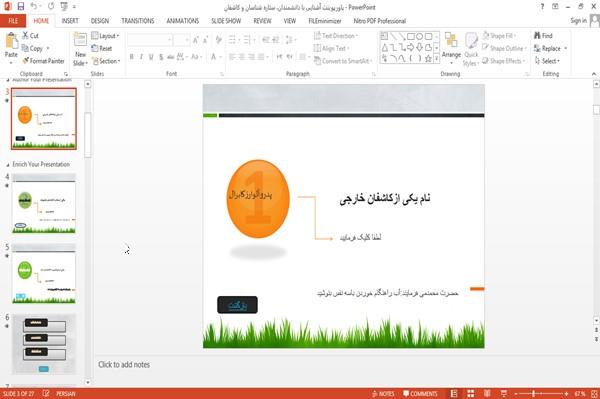Open the Select dropdown in Editing
Viewport: 600px width, 399px height.
[x=548, y=61]
